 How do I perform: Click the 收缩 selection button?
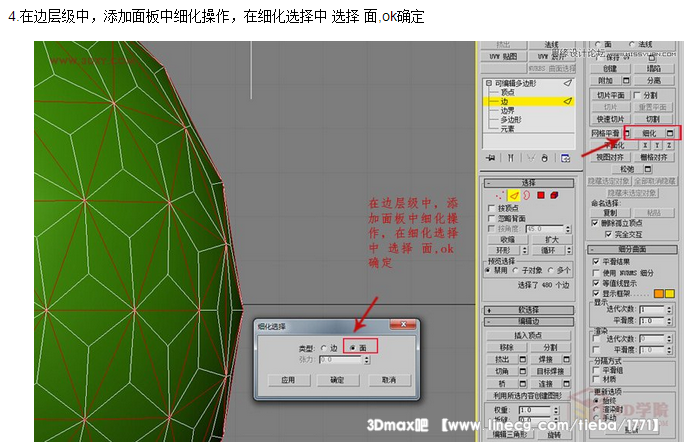[508, 240]
